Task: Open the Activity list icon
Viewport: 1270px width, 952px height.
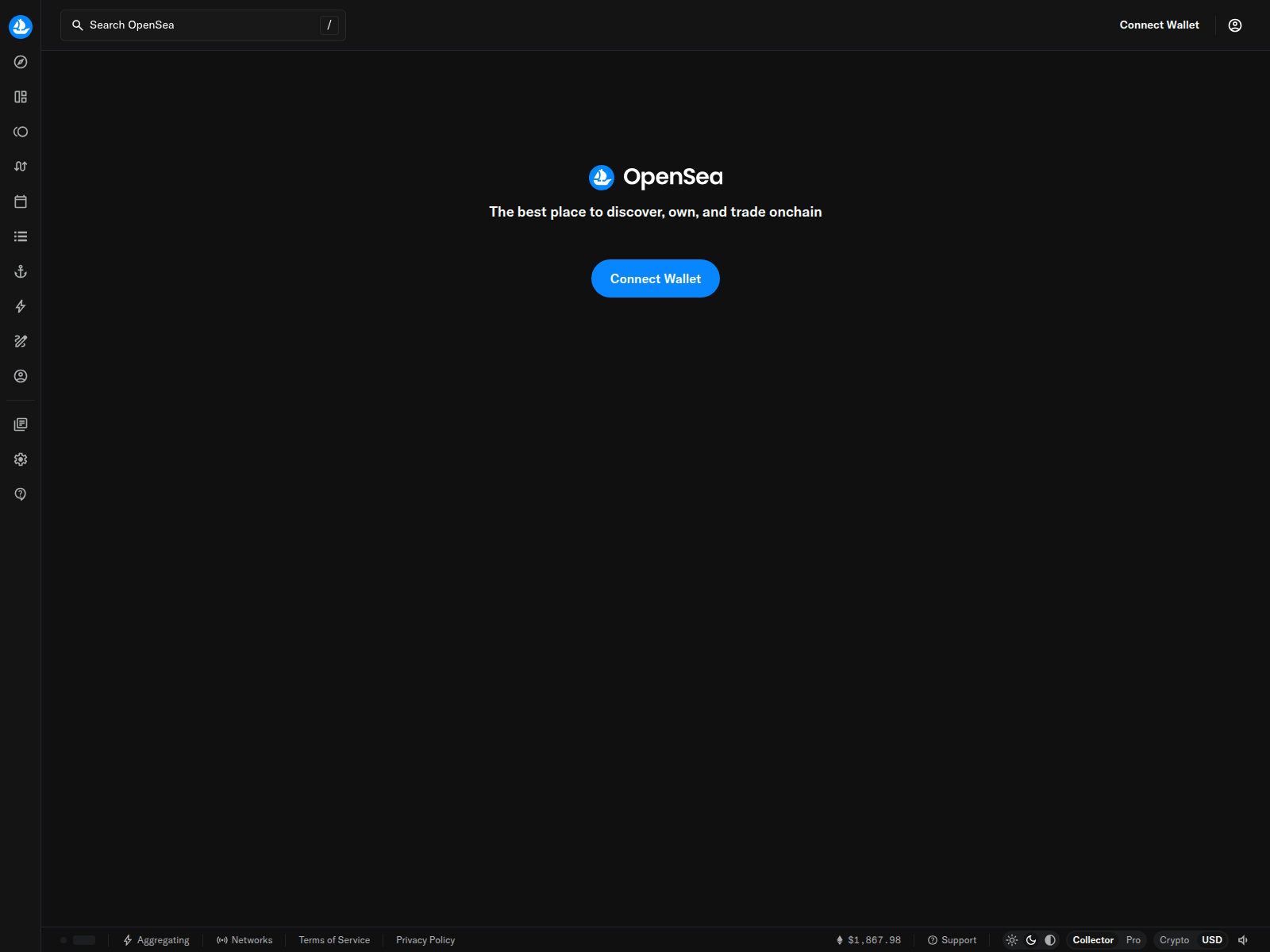Action: click(x=21, y=236)
